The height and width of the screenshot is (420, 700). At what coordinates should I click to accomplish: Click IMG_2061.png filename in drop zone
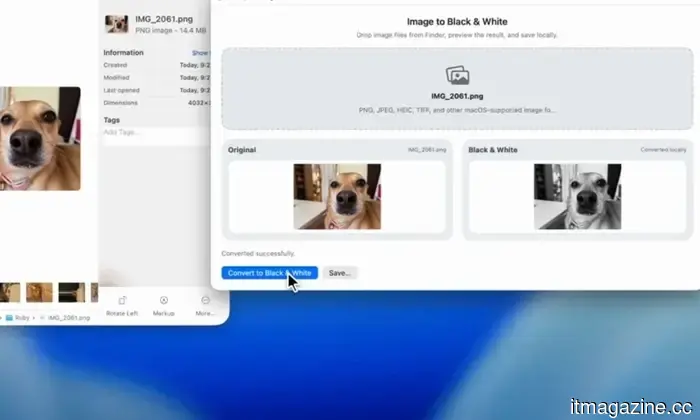pyautogui.click(x=457, y=96)
